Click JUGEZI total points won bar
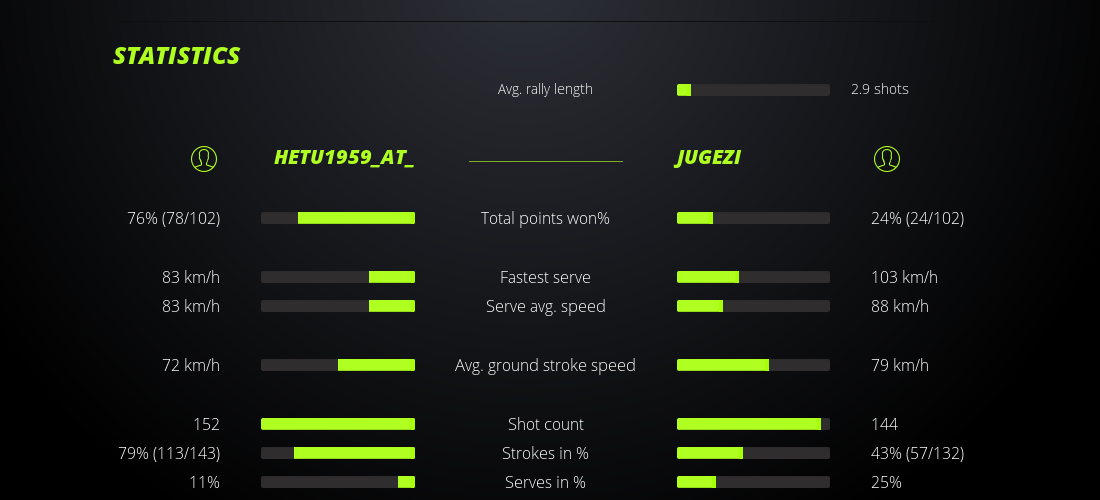1100x500 pixels. pos(753,218)
